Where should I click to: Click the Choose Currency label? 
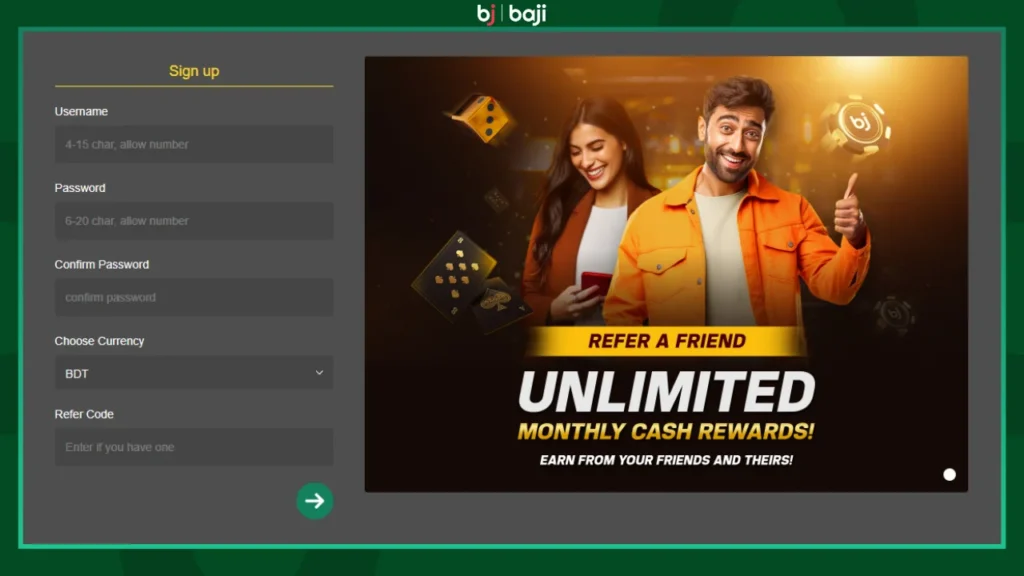pos(99,341)
